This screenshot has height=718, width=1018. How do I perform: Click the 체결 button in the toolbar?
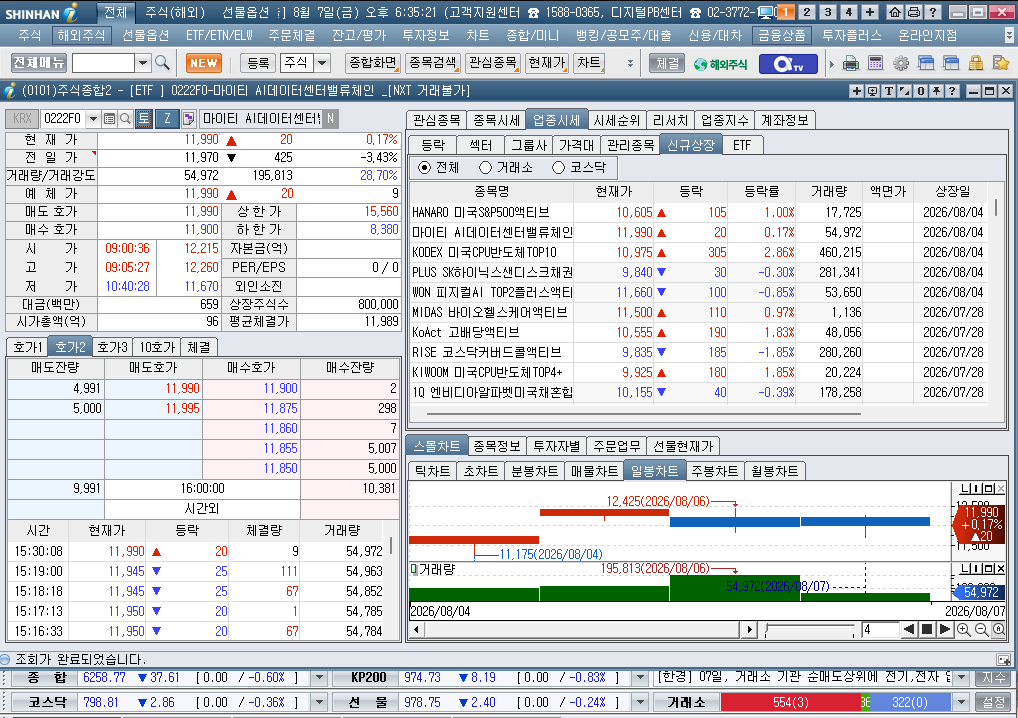(x=667, y=63)
